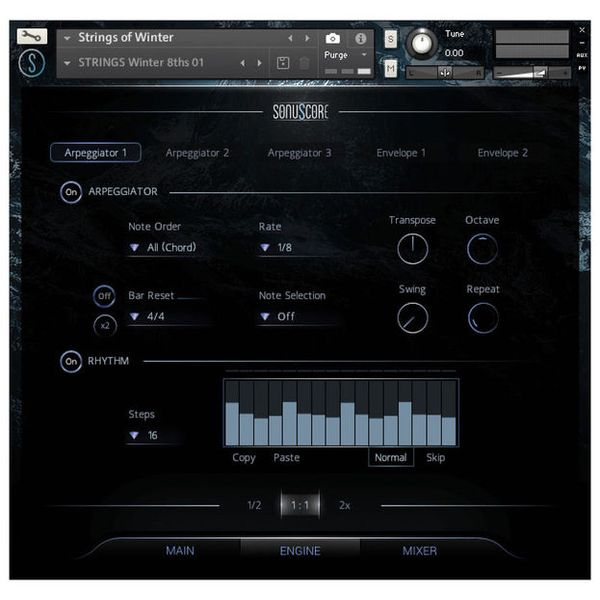Solo the instrument with S button
The width and height of the screenshot is (600, 600).
coord(390,39)
